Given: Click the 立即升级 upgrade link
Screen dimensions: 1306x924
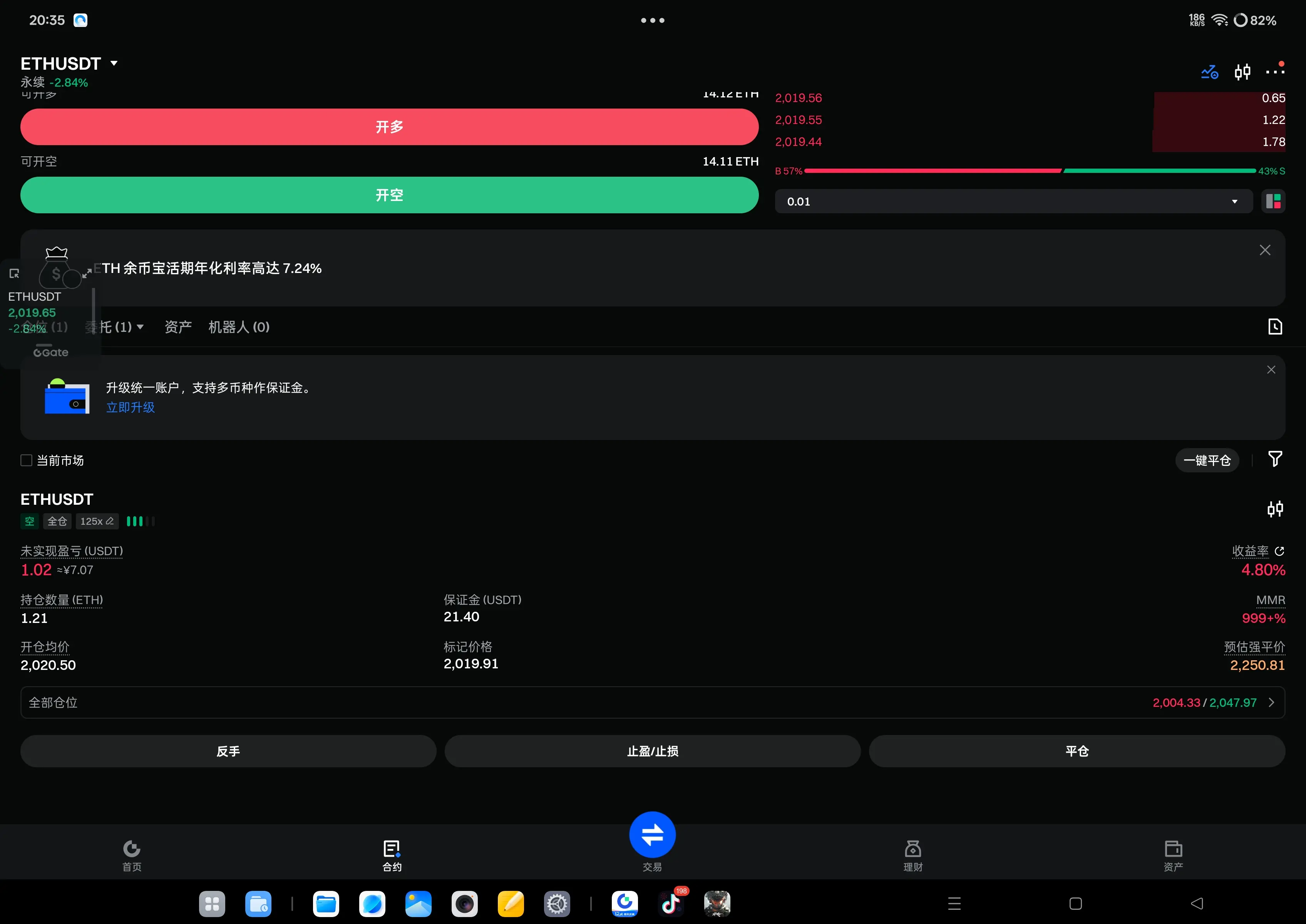Looking at the screenshot, I should coord(130,407).
